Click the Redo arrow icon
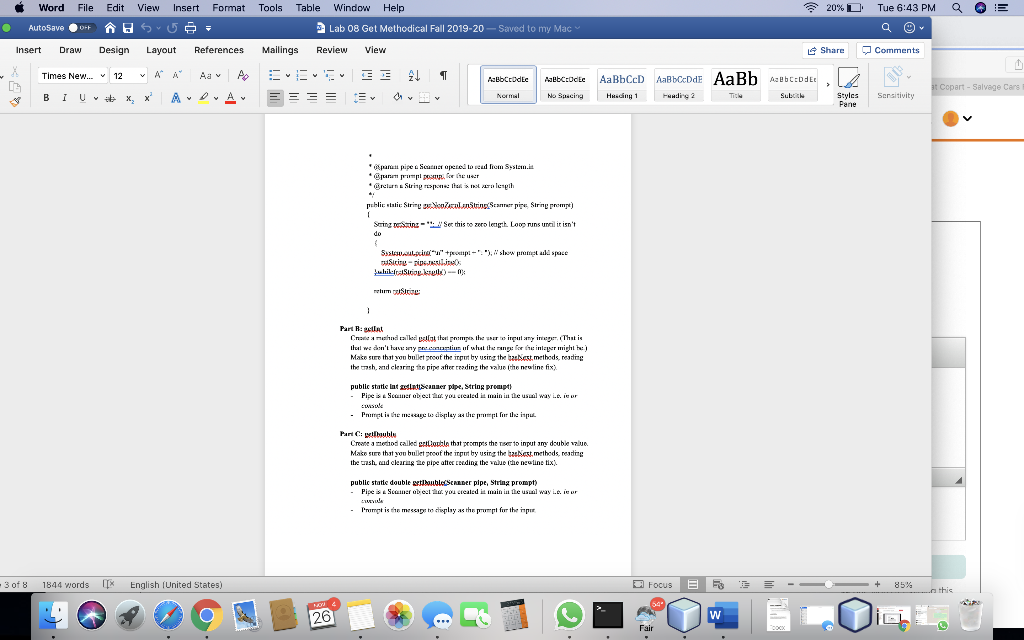The image size is (1024, 640). pyautogui.click(x=172, y=28)
